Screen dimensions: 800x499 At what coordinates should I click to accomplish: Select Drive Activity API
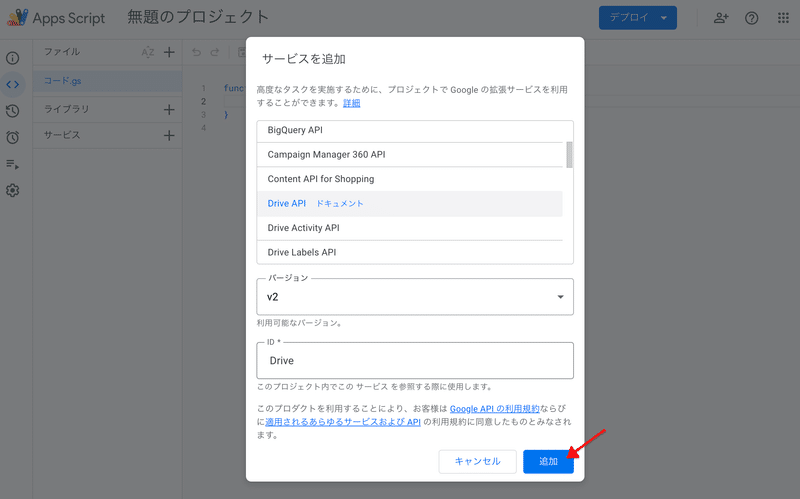pyautogui.click(x=410, y=228)
